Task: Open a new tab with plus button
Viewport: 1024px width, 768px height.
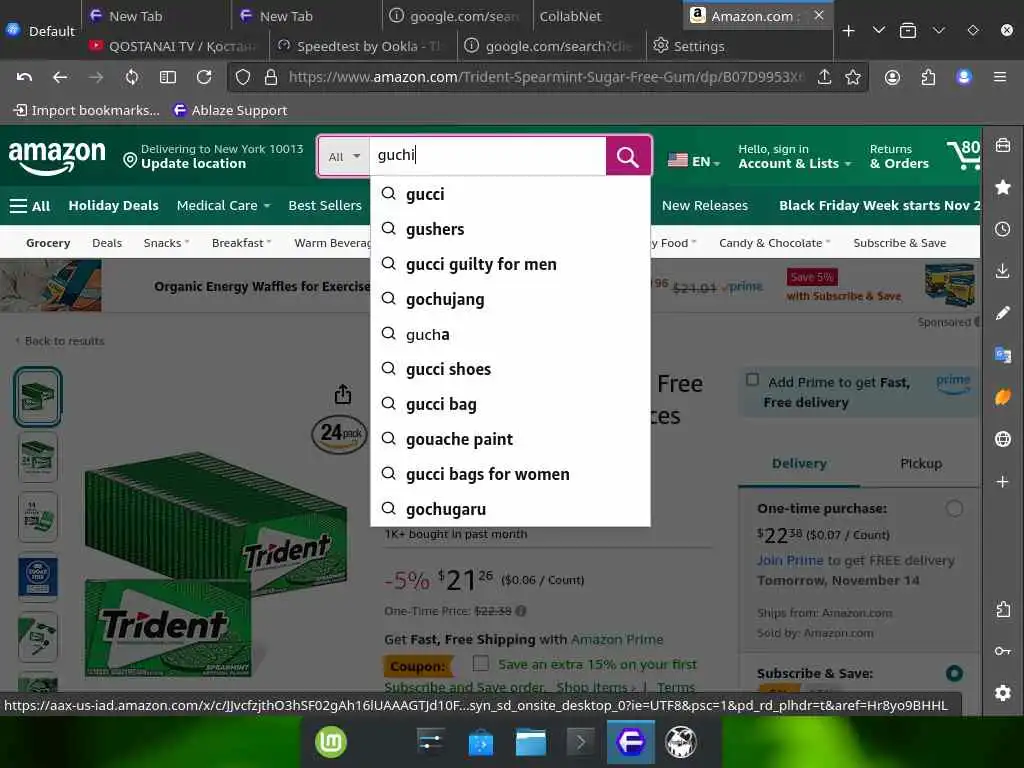Action: click(x=848, y=31)
